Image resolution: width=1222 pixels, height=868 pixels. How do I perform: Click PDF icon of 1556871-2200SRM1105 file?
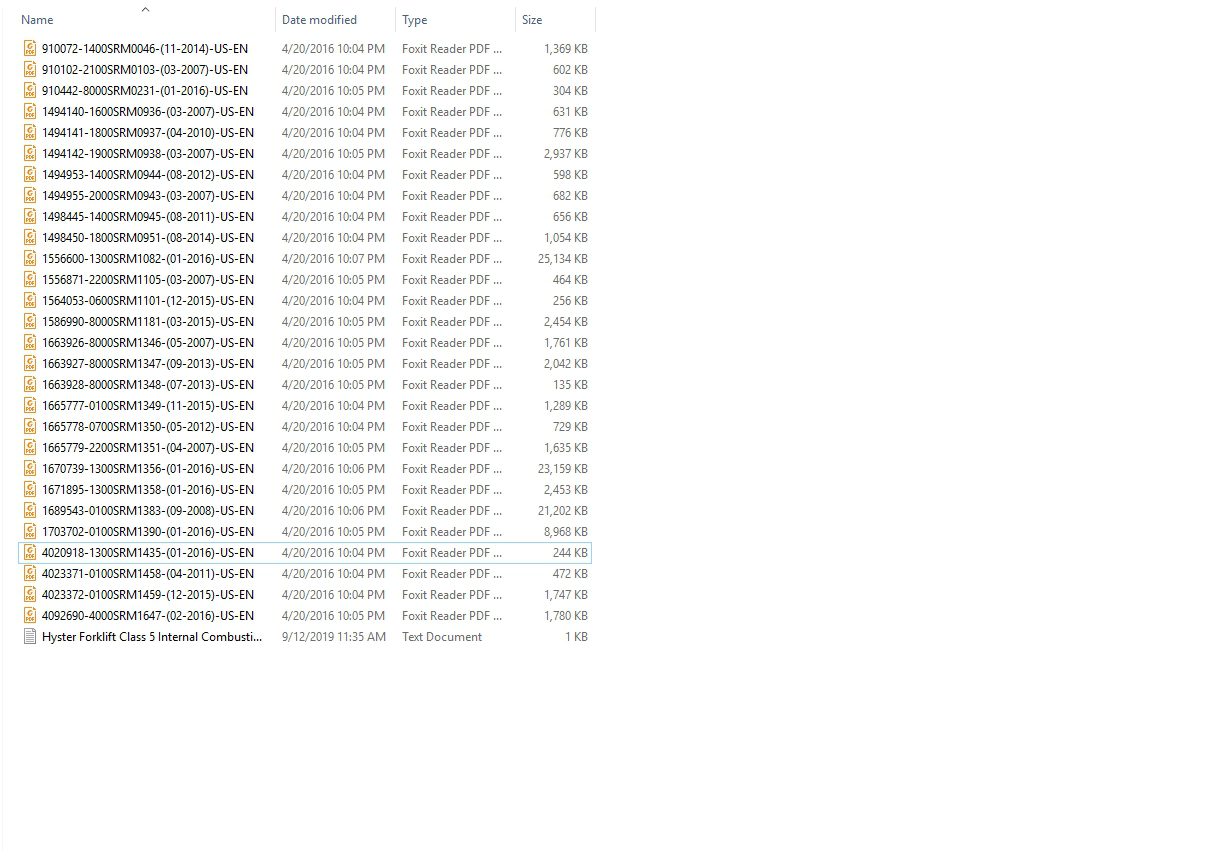click(x=30, y=279)
